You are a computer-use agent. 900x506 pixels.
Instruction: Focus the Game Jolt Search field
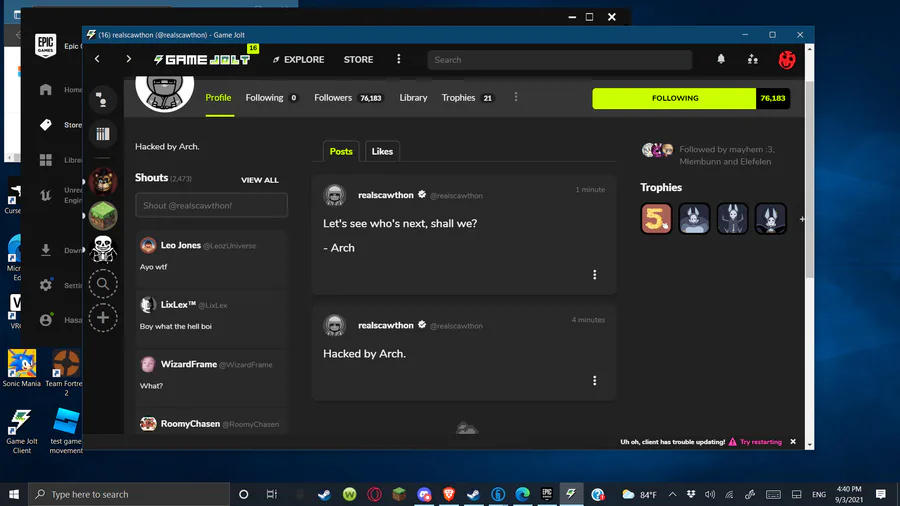click(x=560, y=60)
